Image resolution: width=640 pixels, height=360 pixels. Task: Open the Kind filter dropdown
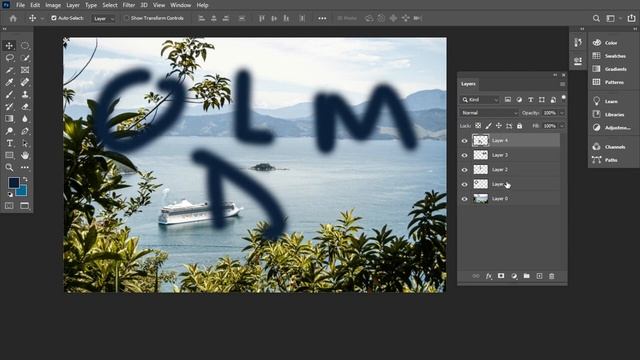point(480,100)
